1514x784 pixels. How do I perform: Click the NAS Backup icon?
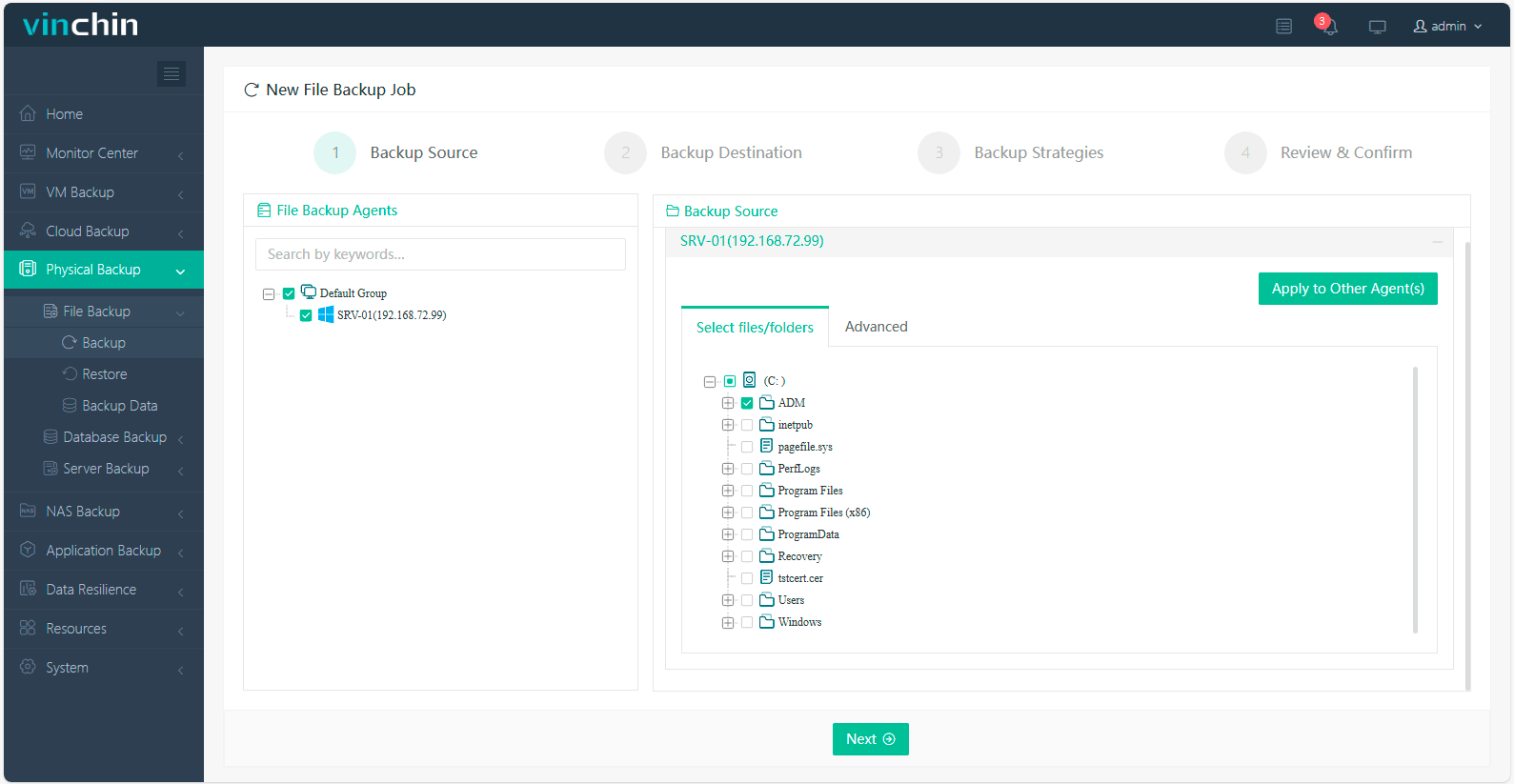click(28, 511)
